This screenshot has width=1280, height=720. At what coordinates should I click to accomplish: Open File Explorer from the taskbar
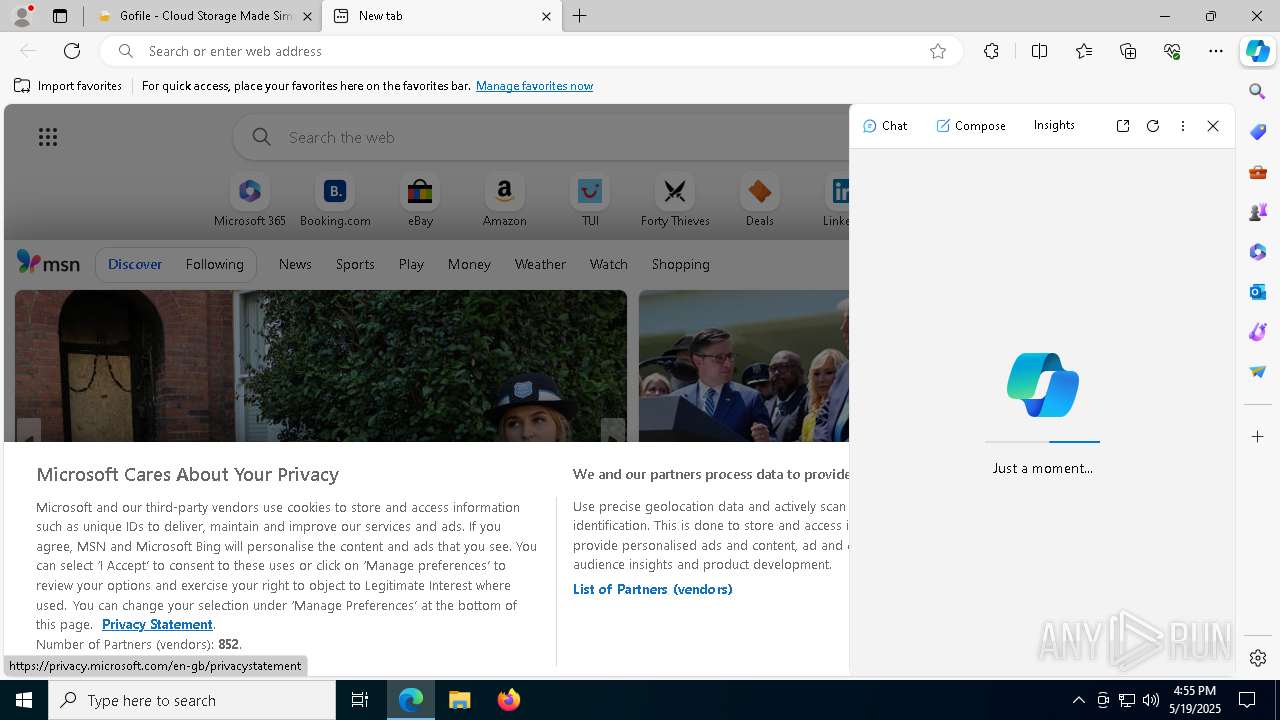point(460,700)
